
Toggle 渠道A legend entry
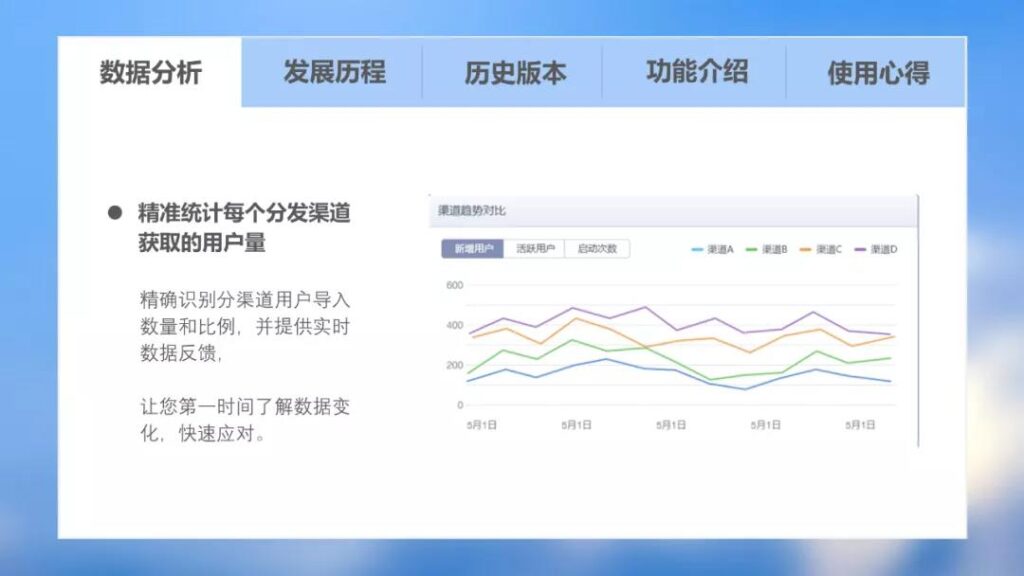712,249
